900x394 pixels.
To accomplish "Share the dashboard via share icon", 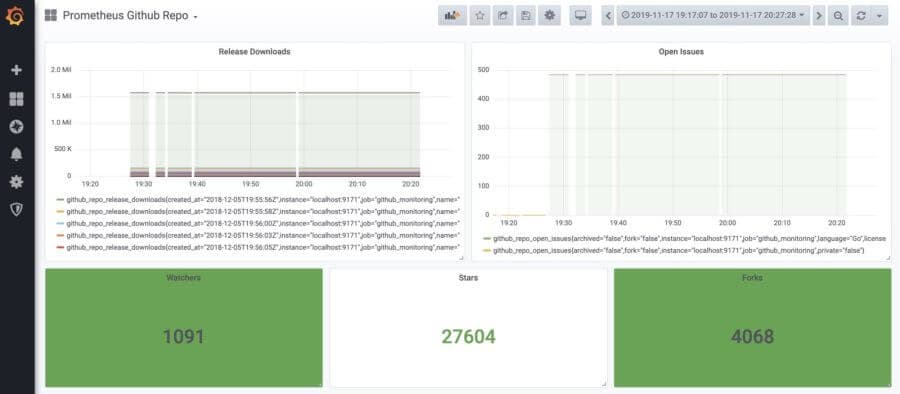I will [503, 16].
